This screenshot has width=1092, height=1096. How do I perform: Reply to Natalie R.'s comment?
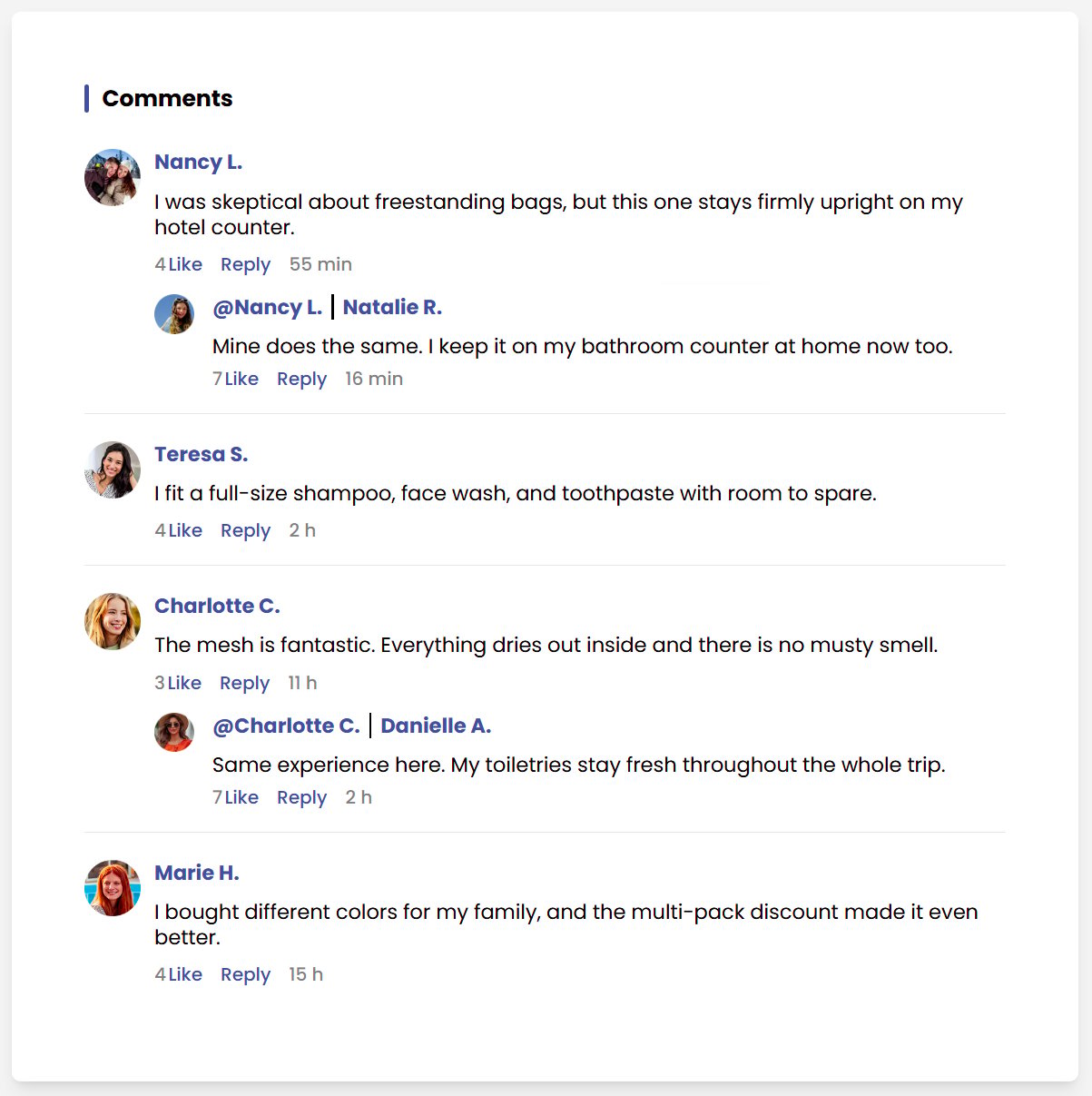click(x=301, y=379)
